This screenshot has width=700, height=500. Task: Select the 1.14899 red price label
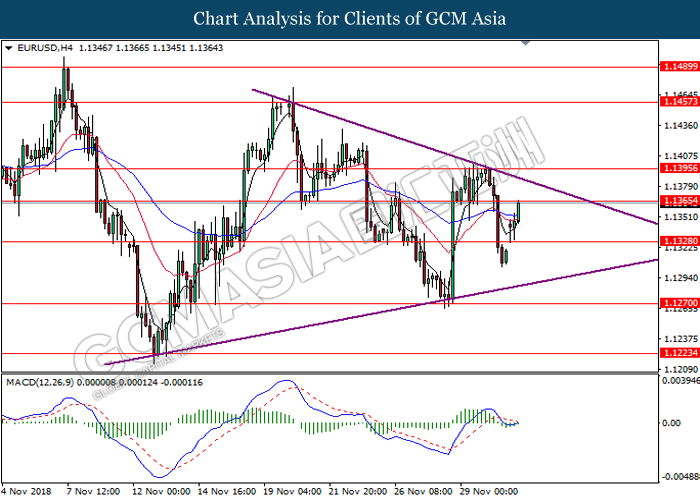pos(680,67)
